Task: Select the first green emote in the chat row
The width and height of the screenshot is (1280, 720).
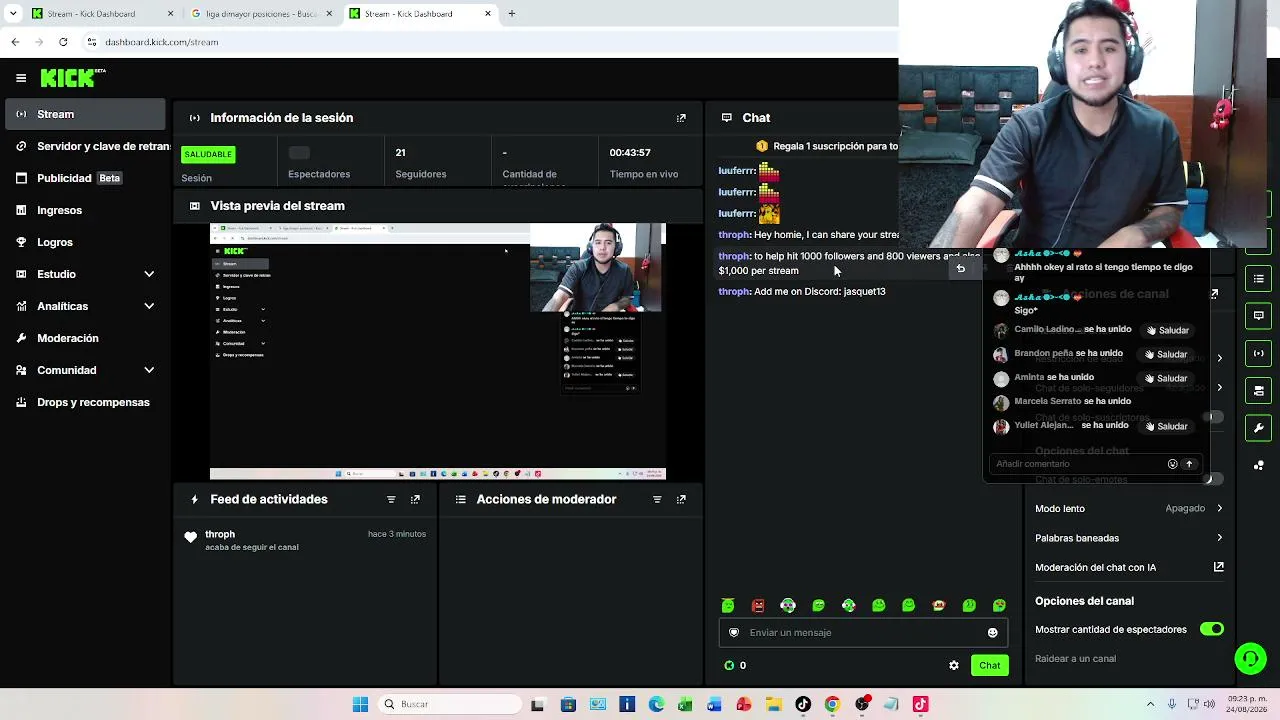Action: pyautogui.click(x=728, y=605)
